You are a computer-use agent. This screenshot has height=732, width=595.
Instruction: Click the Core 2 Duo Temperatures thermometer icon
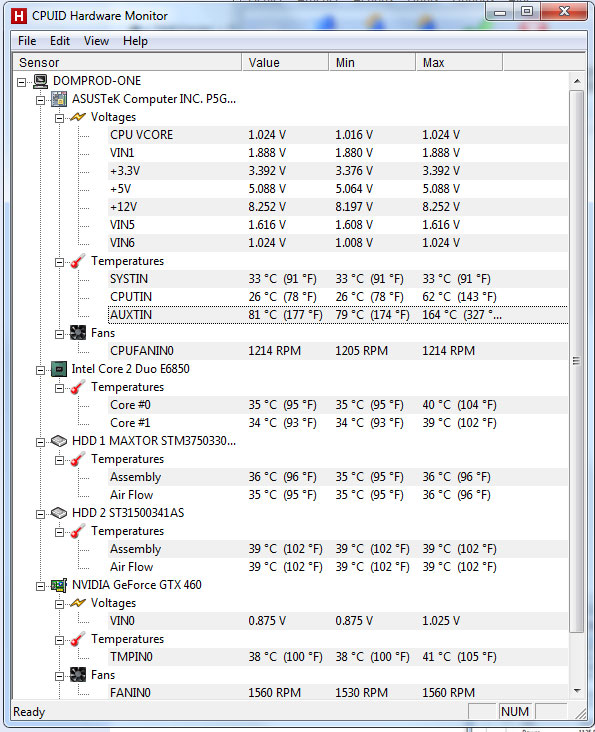(78, 387)
